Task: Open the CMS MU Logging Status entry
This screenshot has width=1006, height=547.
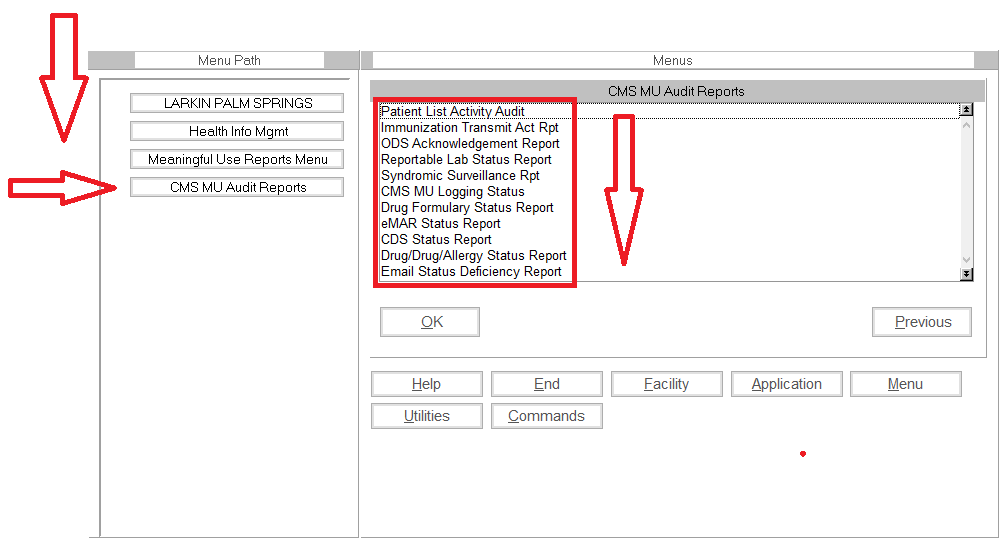Action: point(452,192)
